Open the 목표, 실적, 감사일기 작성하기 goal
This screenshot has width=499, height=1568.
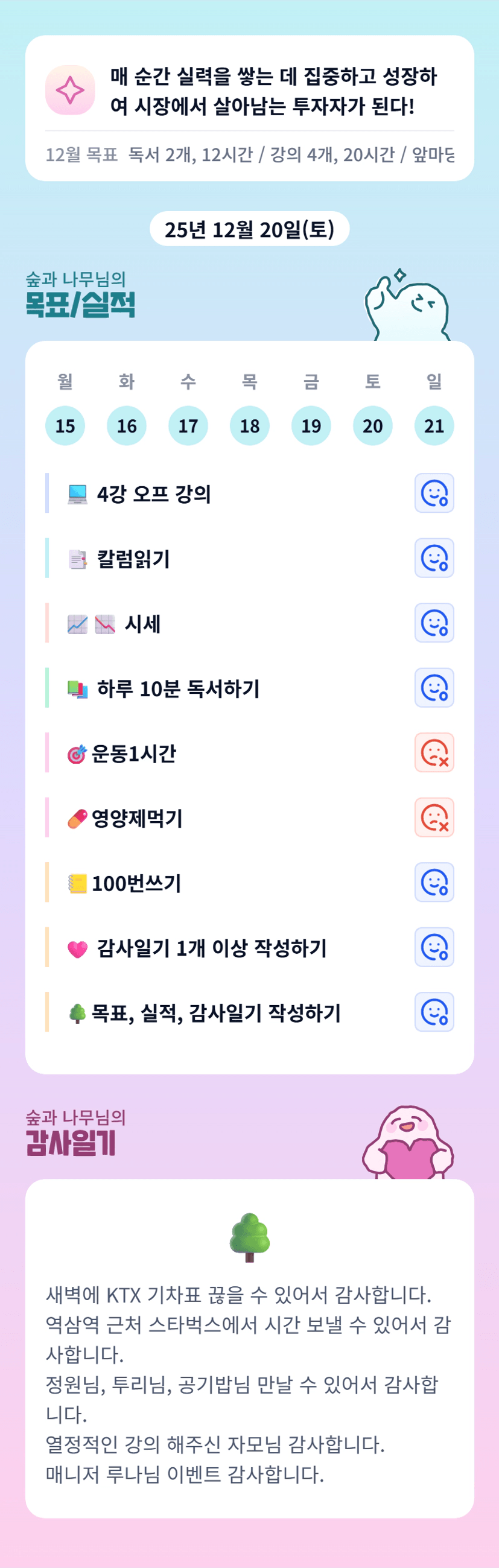coord(216,1013)
